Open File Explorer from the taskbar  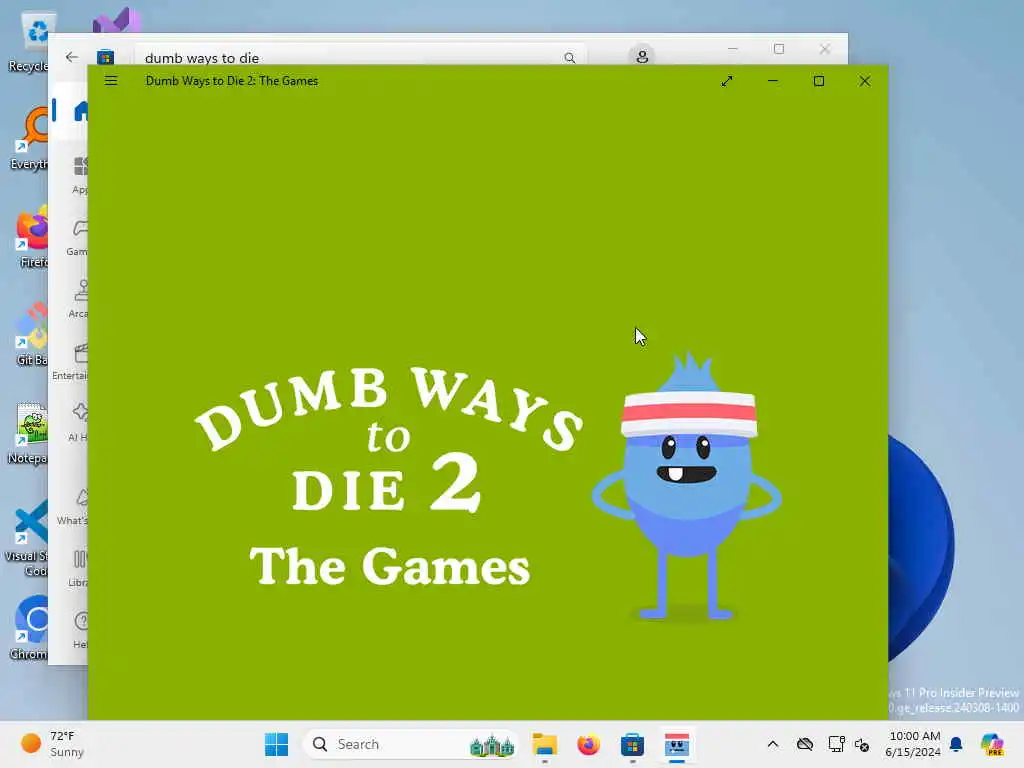(x=545, y=744)
